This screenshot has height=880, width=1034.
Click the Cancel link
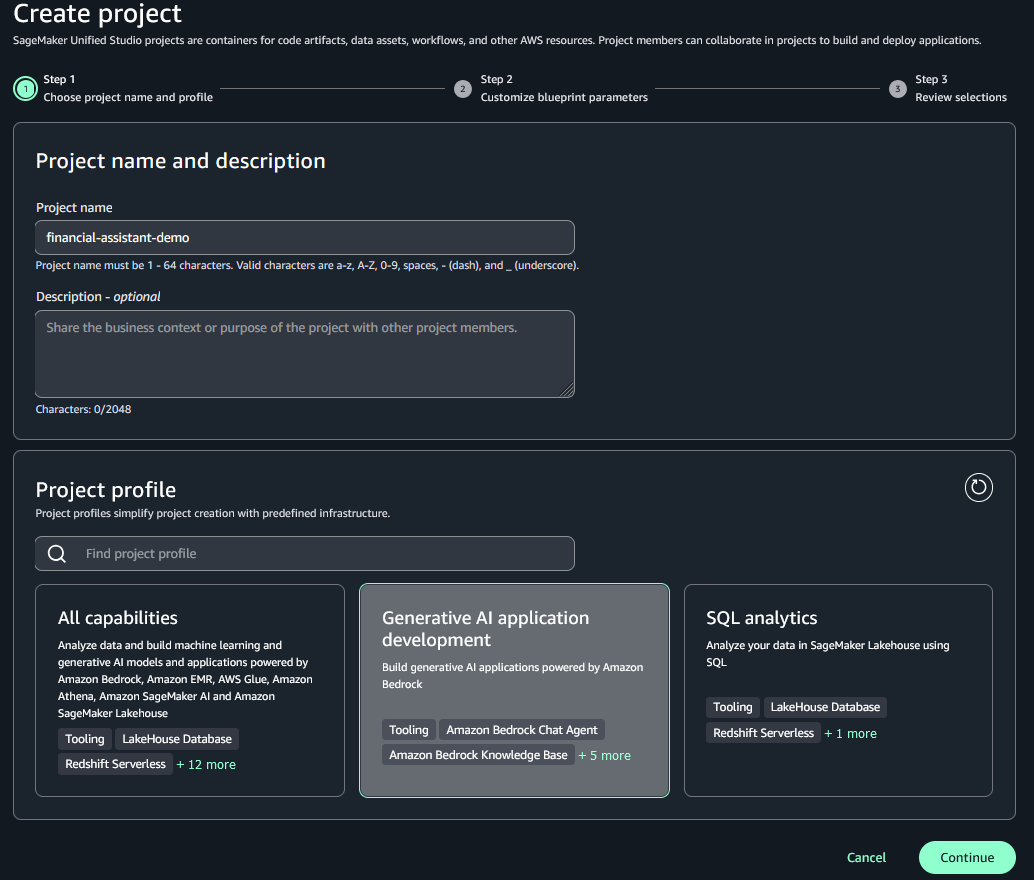[x=865, y=857]
